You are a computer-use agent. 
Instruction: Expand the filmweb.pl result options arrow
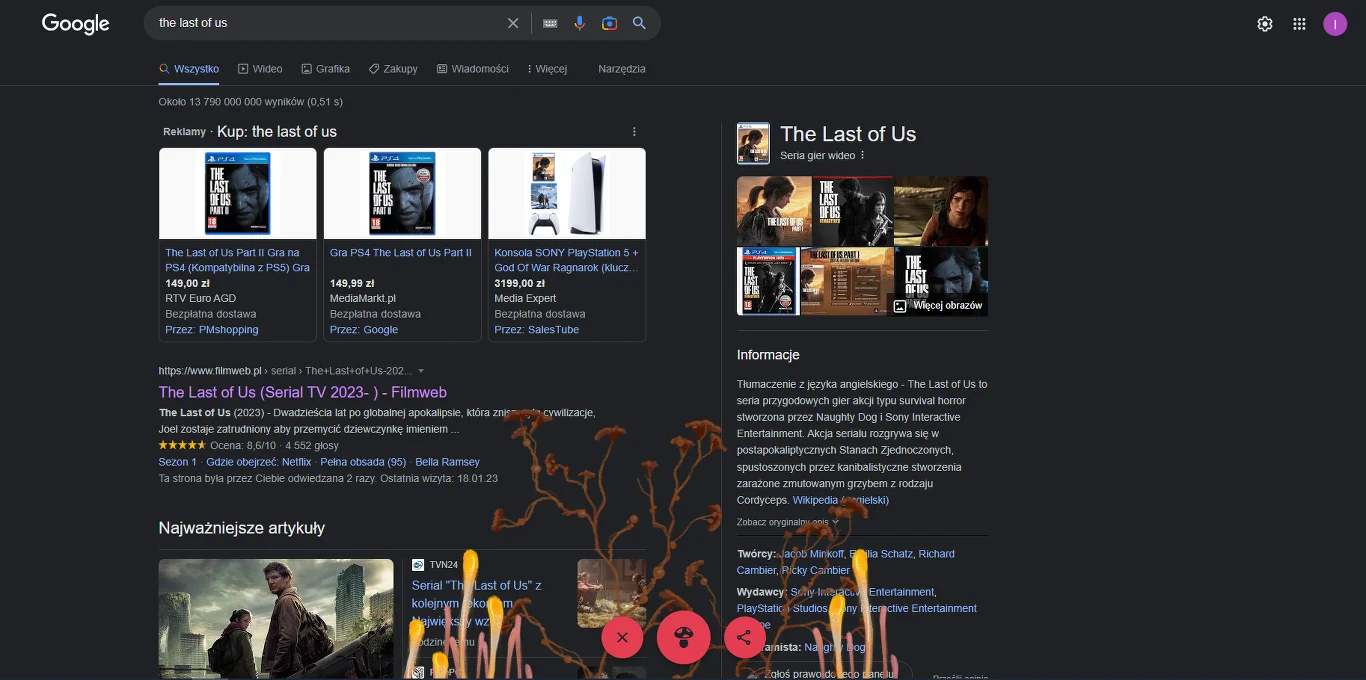pyautogui.click(x=422, y=371)
